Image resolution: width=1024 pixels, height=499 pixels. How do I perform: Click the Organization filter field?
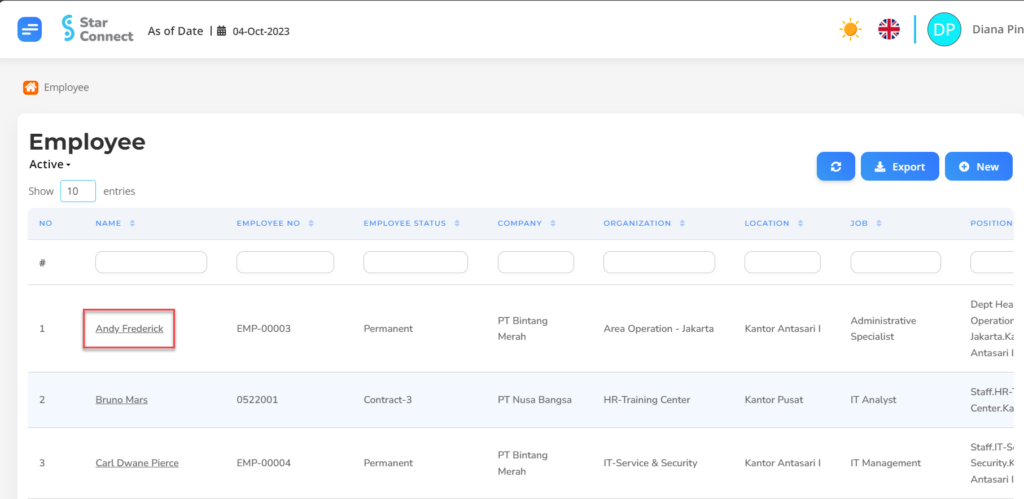[659, 262]
